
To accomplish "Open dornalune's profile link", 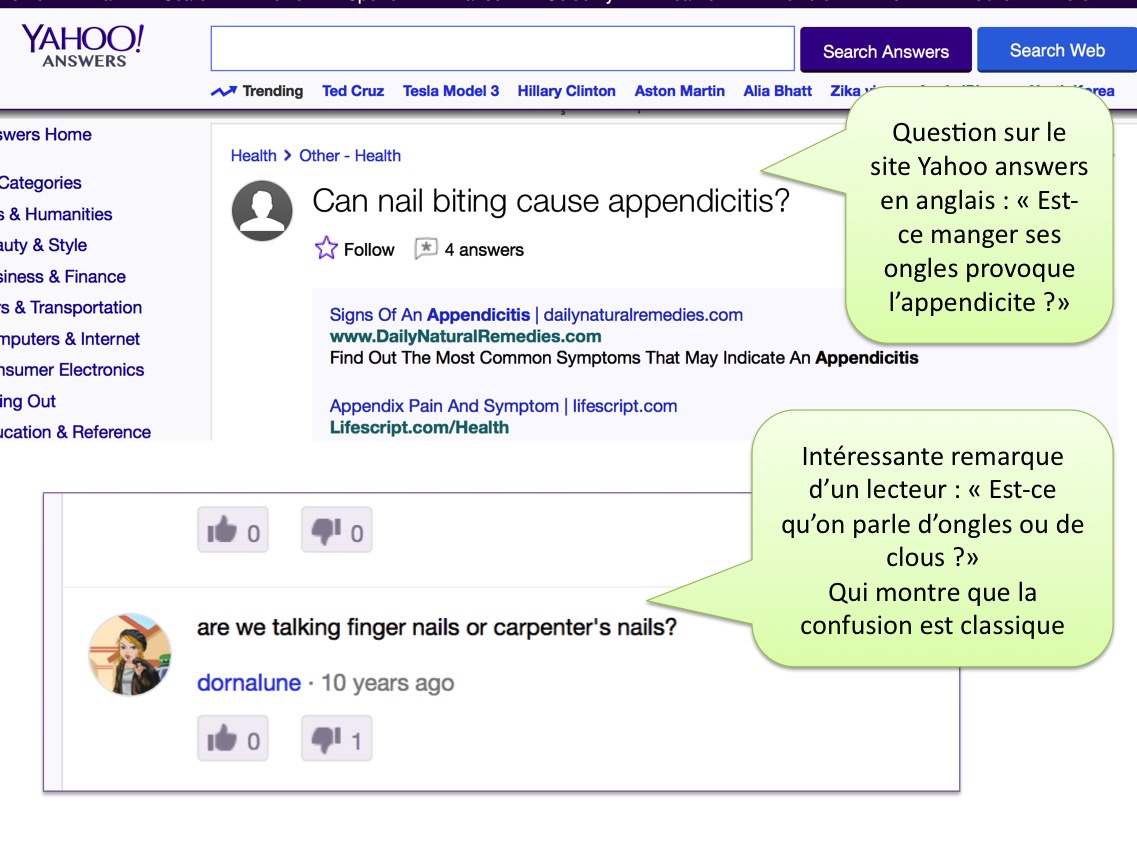I will (249, 683).
